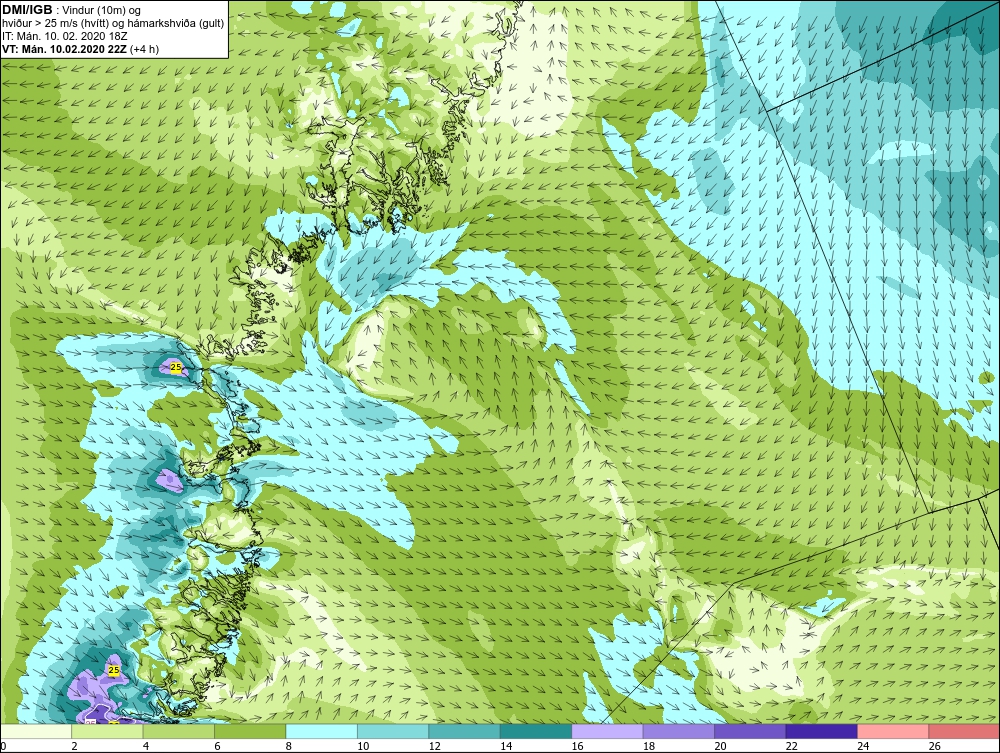Click the DMI/IGB title text

[27, 10]
